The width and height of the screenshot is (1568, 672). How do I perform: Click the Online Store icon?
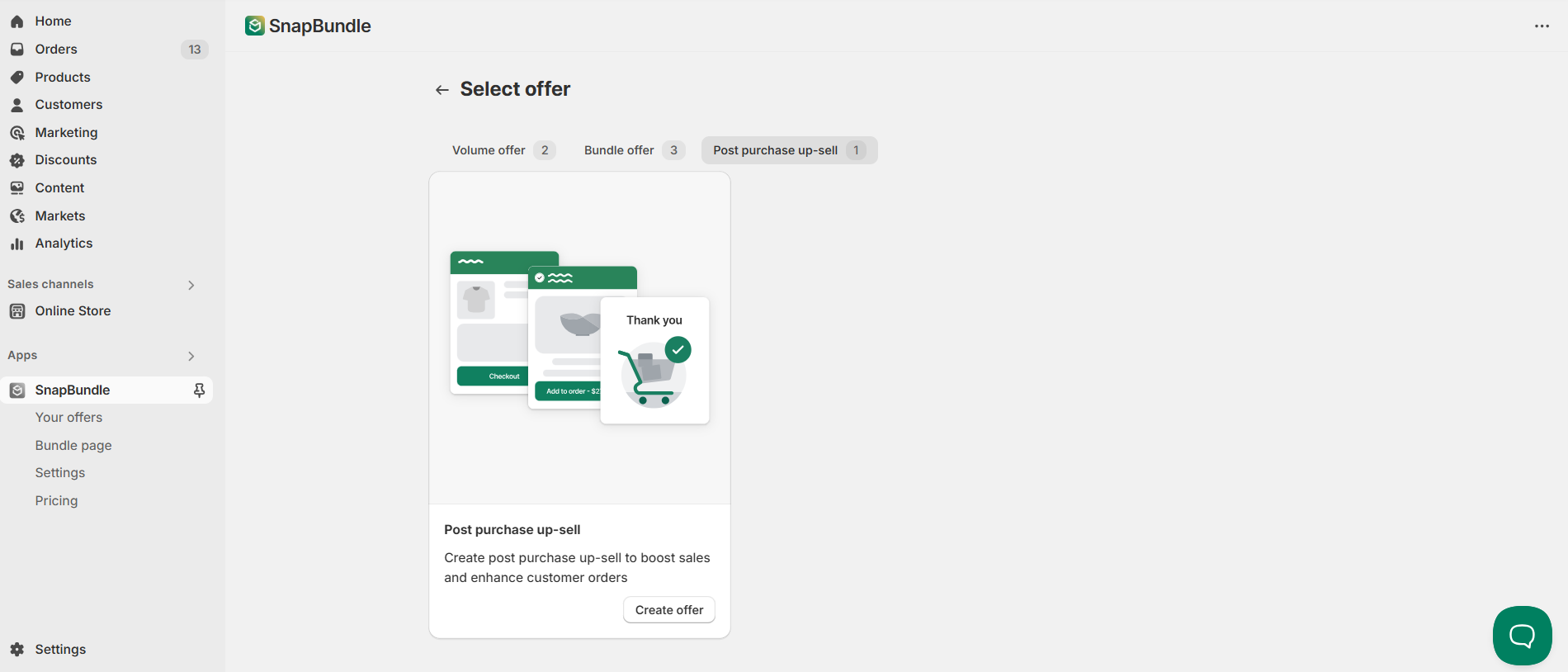click(x=17, y=311)
